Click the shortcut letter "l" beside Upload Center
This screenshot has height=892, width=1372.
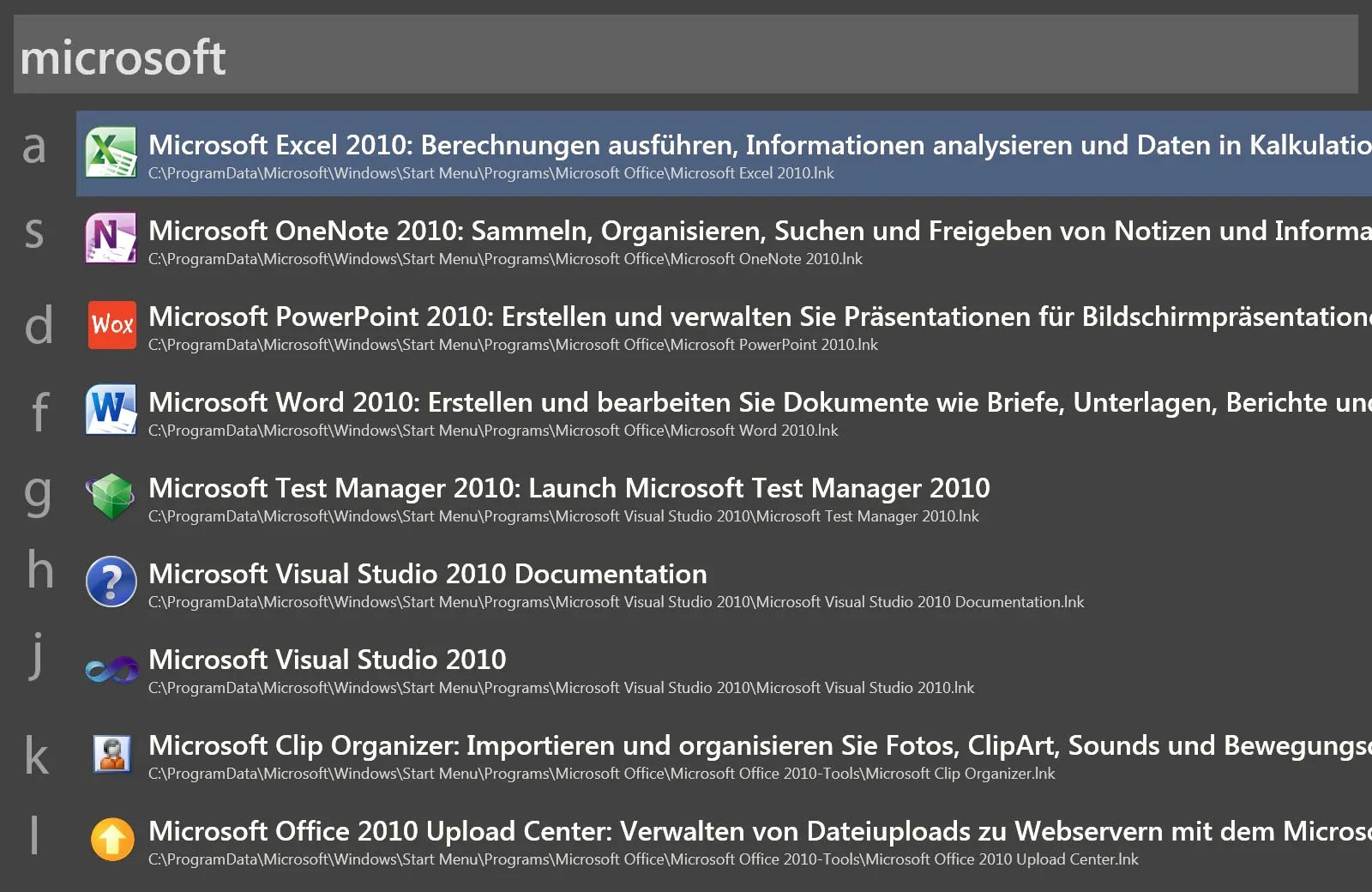34,835
